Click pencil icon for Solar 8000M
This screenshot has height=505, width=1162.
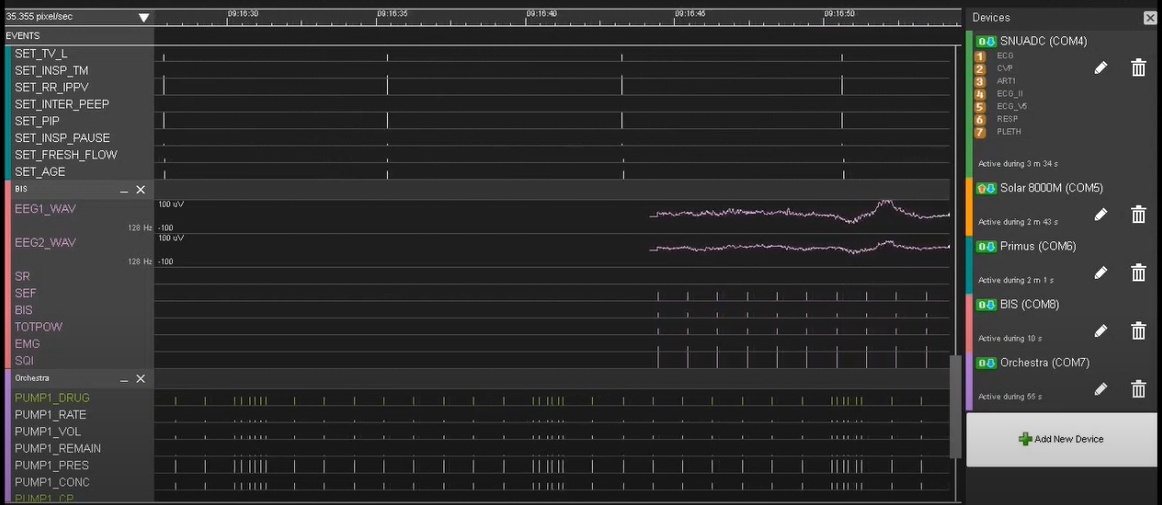point(1100,214)
